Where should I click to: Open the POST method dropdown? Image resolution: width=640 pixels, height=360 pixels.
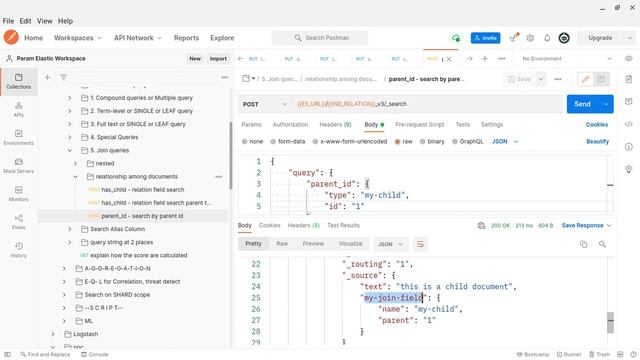[264, 104]
